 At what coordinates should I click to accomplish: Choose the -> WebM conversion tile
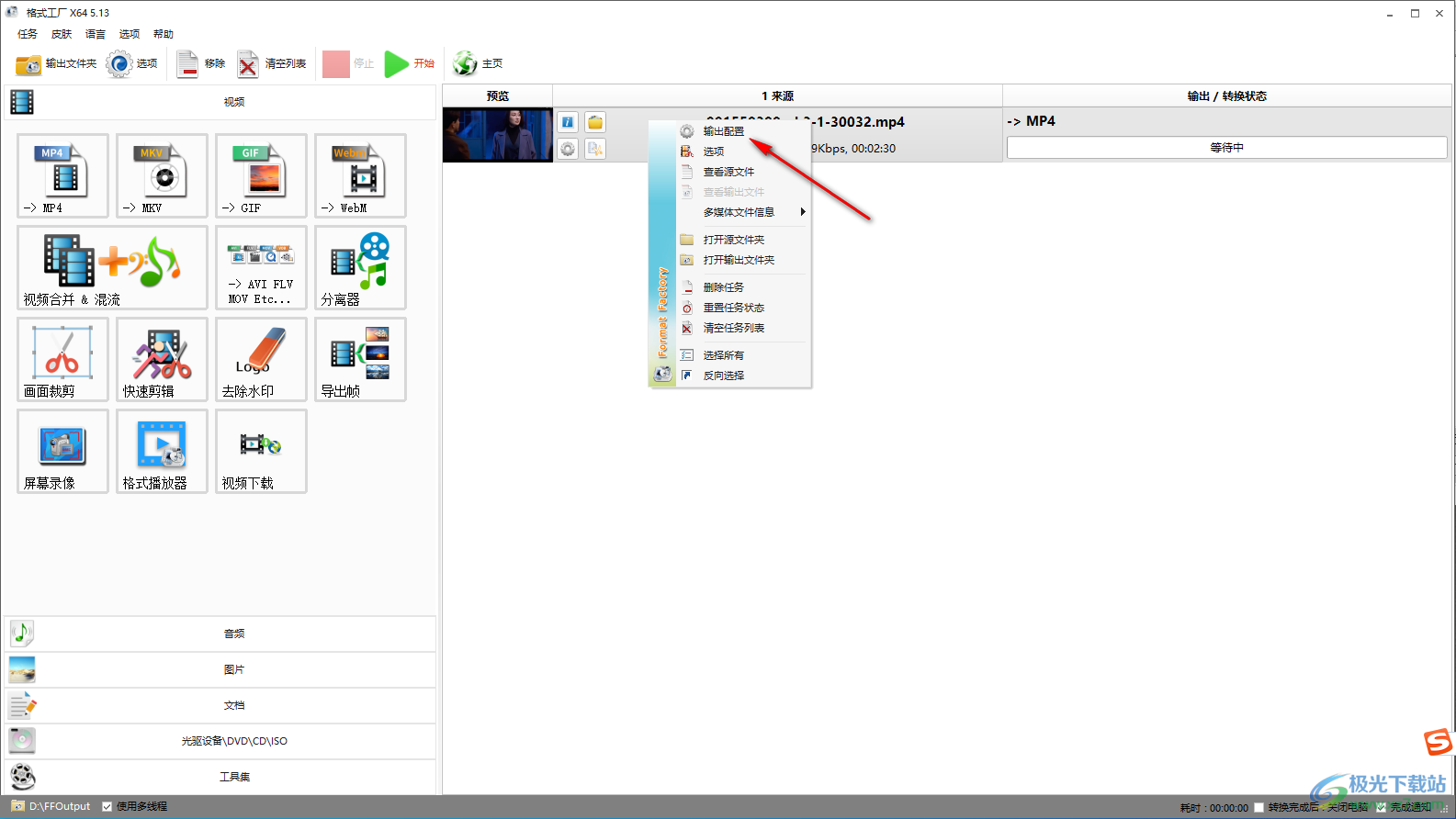click(360, 175)
